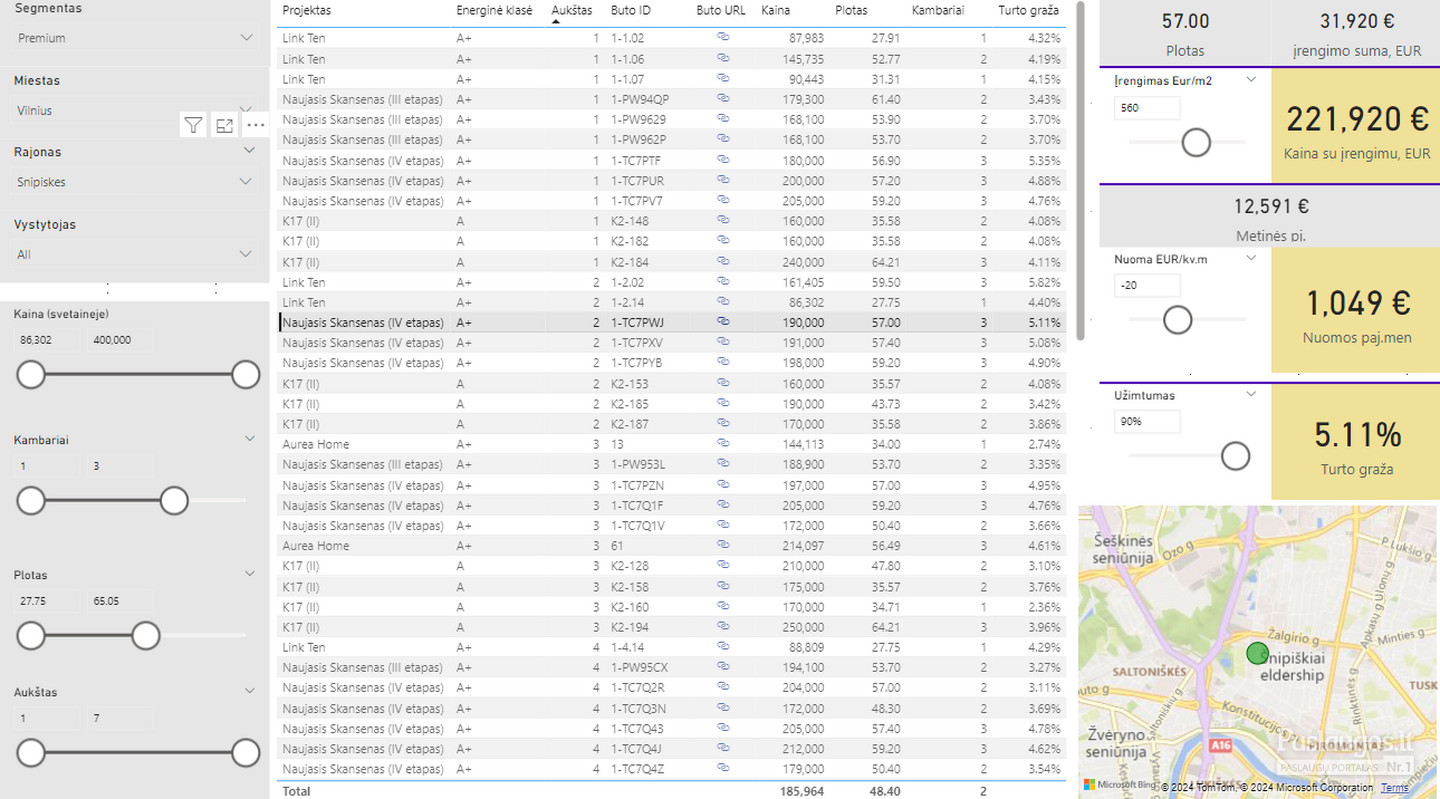Open the Miestas Vilnius dropdown

click(x=247, y=110)
